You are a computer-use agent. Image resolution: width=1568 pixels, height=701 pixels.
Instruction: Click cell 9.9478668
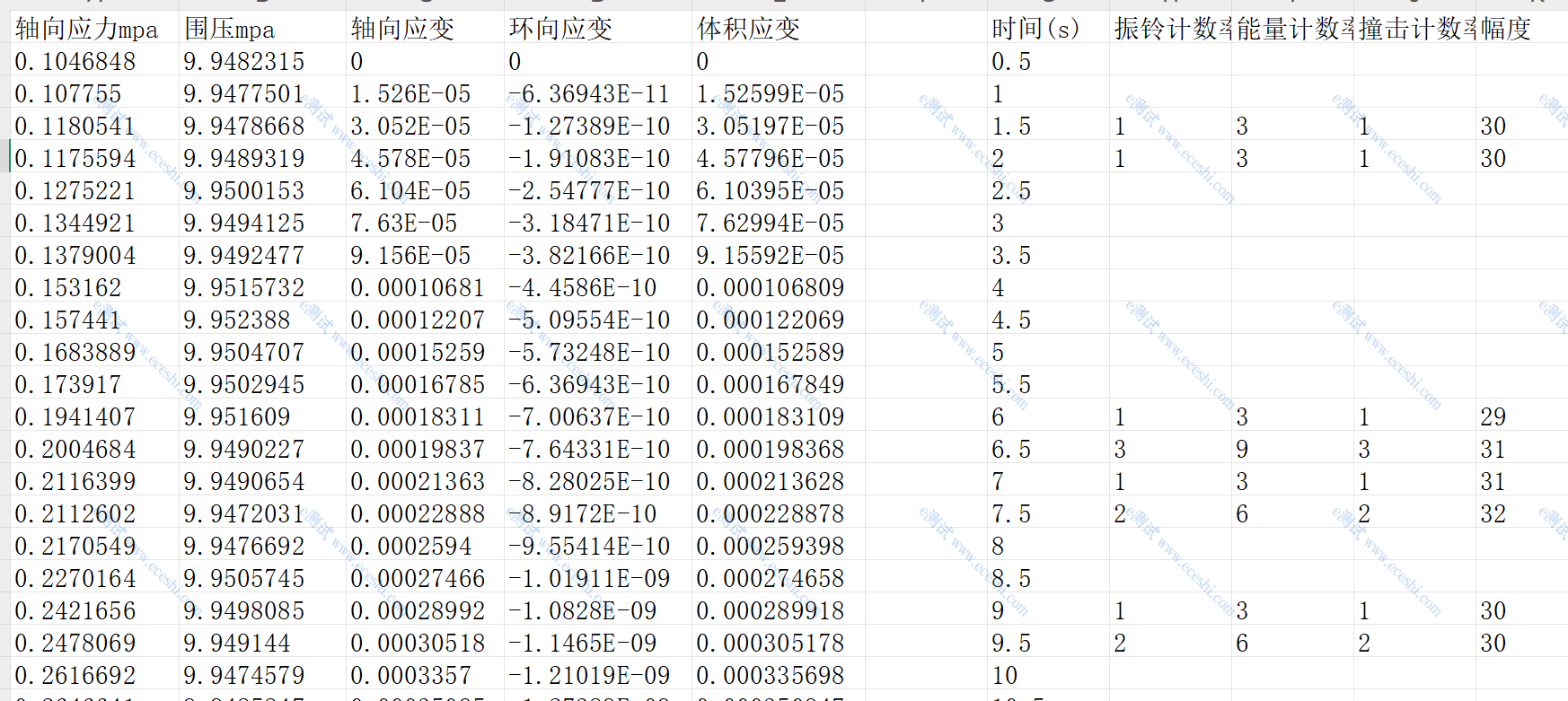pos(262,125)
